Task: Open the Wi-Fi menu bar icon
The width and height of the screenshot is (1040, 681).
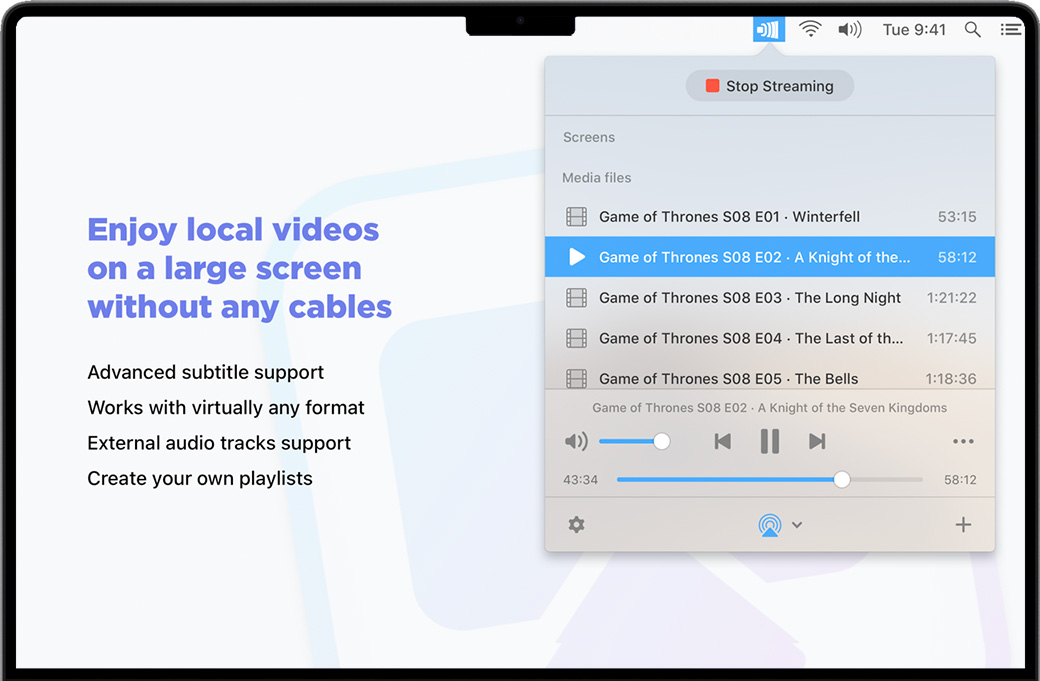Action: (x=810, y=29)
